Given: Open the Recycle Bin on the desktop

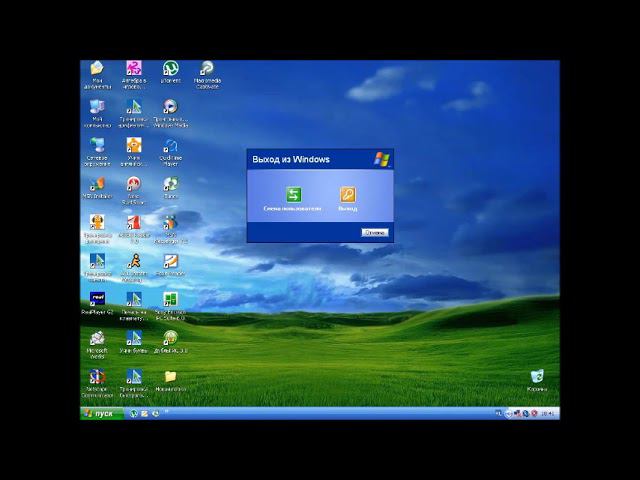Looking at the screenshot, I should tap(537, 377).
